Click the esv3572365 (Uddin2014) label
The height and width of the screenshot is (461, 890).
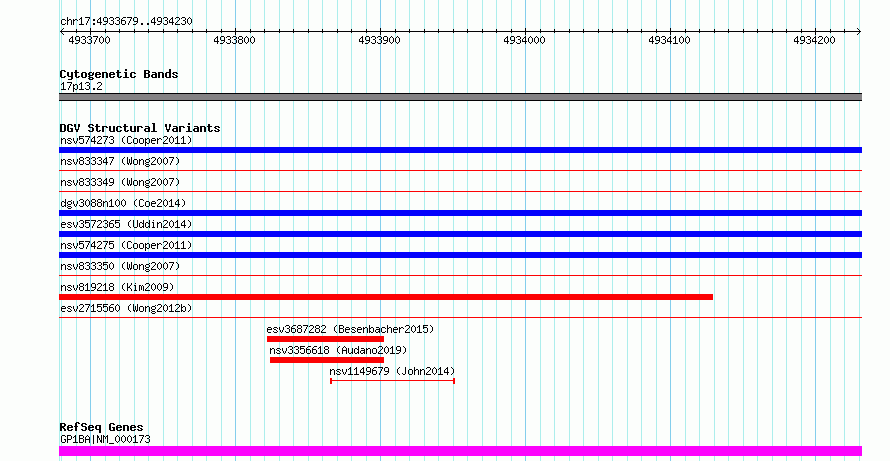click(x=126, y=224)
